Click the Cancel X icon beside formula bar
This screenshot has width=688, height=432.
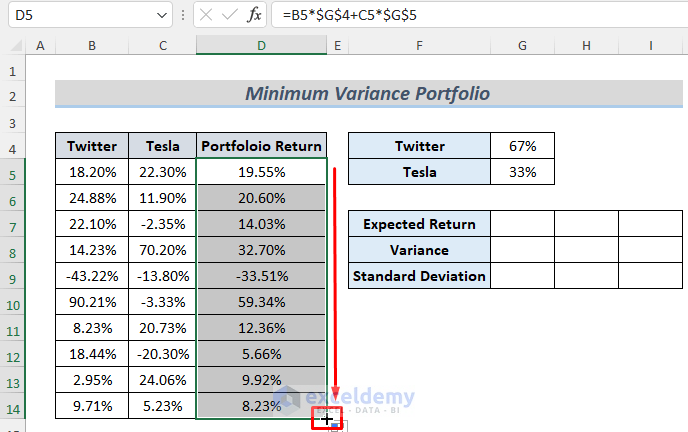[x=205, y=15]
